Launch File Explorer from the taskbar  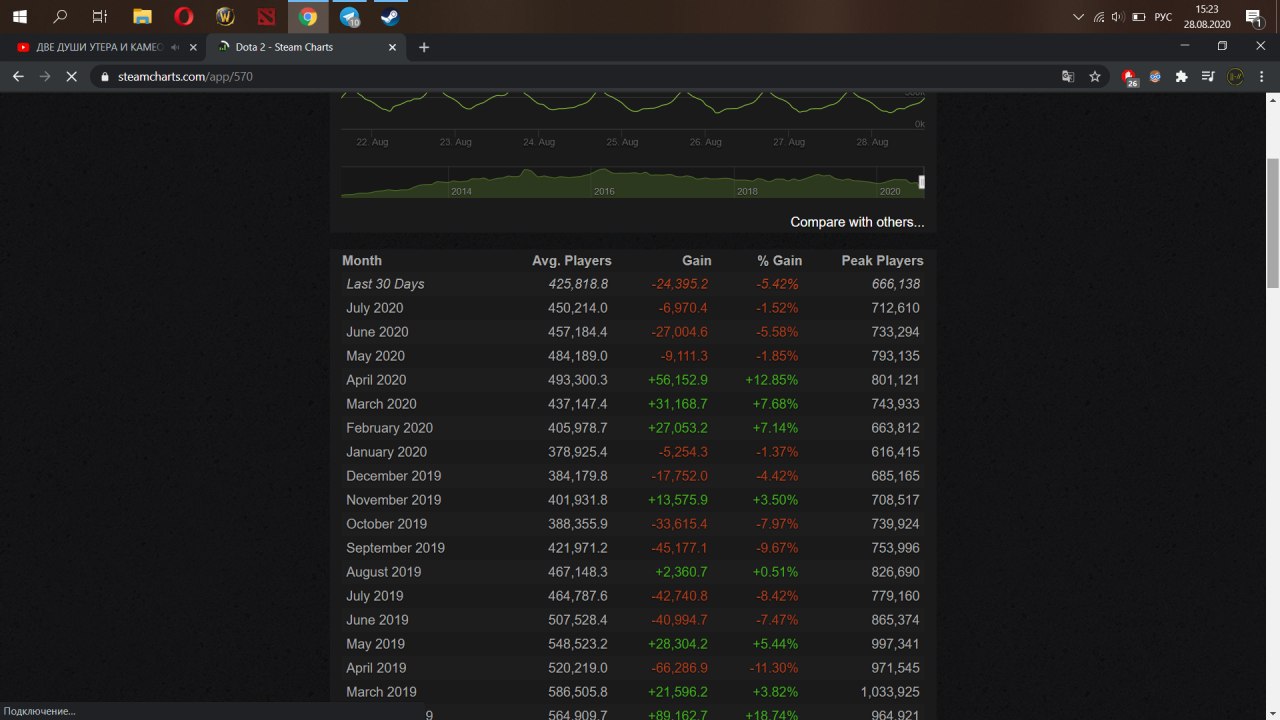pyautogui.click(x=142, y=16)
